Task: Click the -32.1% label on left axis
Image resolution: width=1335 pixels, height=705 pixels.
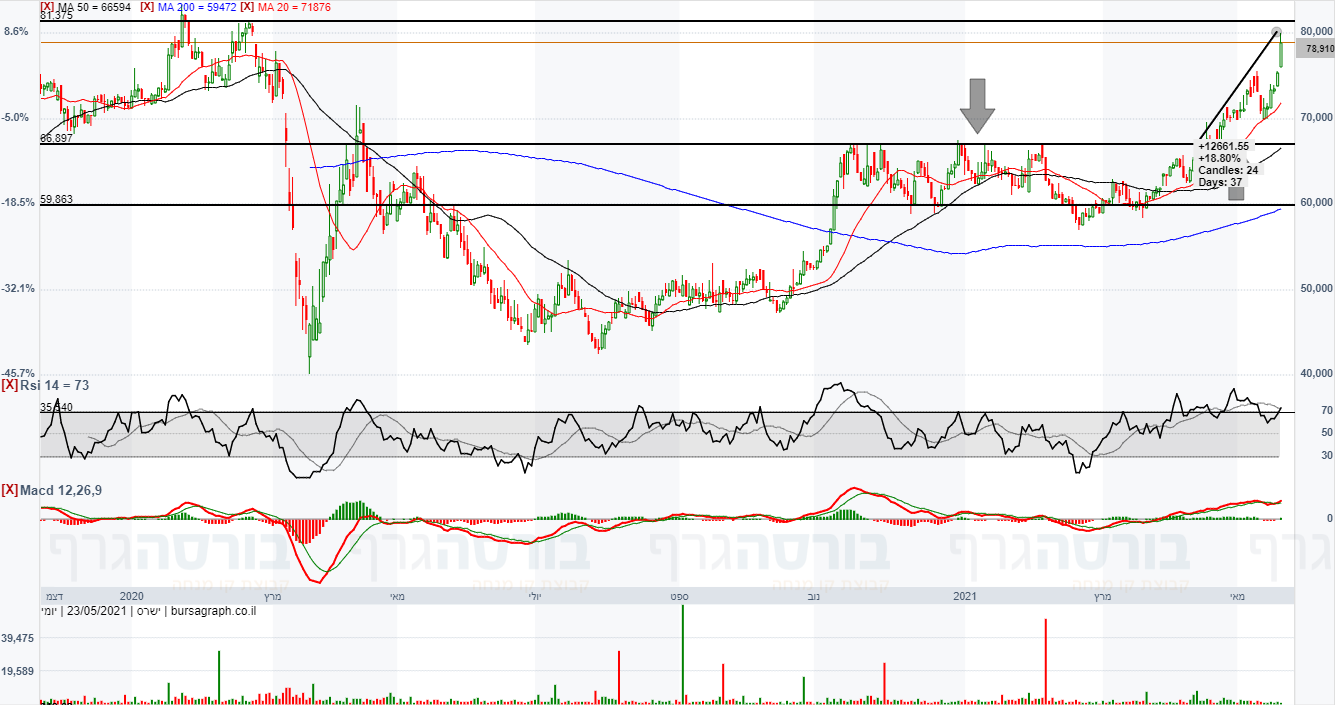Action: click(19, 288)
